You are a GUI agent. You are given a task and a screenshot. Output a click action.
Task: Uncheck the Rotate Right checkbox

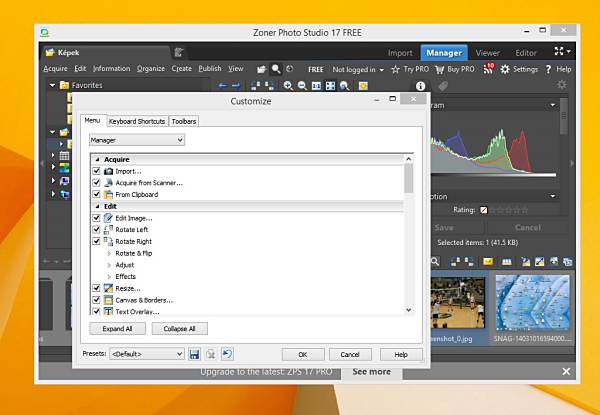coord(96,241)
